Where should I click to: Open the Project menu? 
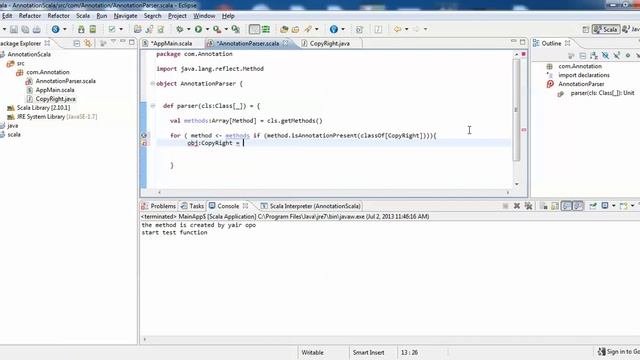(177, 16)
